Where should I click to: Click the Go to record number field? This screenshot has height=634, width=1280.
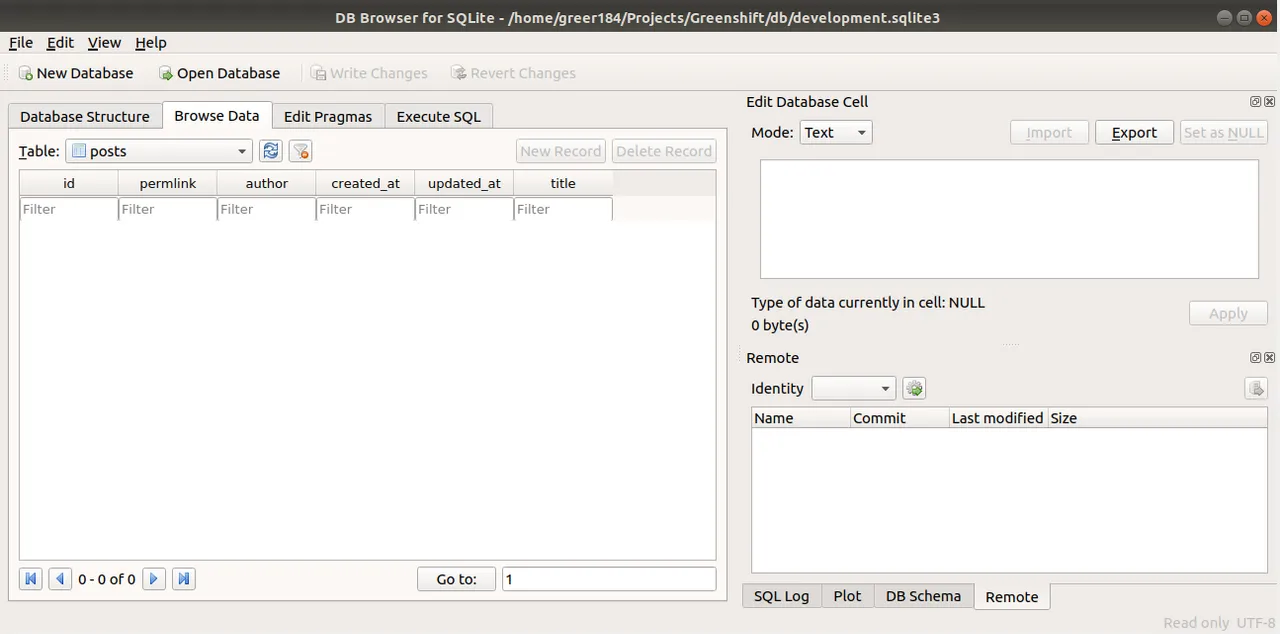point(609,579)
